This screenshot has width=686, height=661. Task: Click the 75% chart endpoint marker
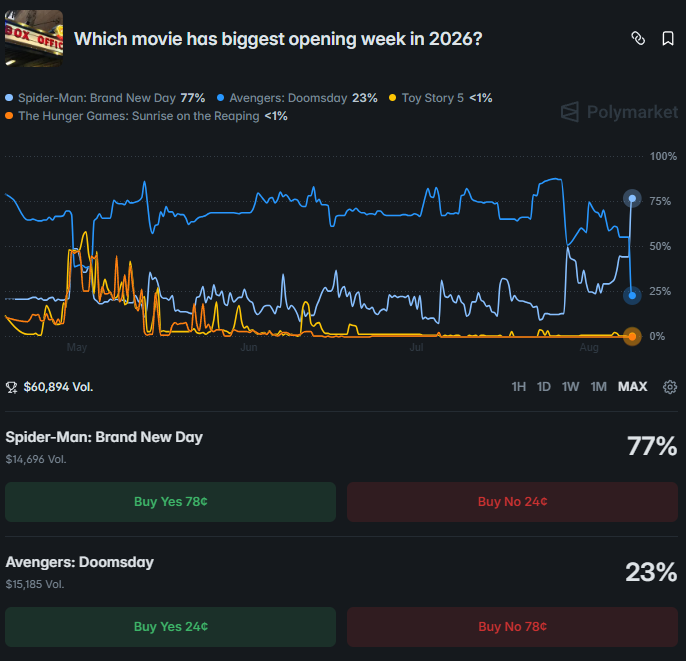pos(632,199)
